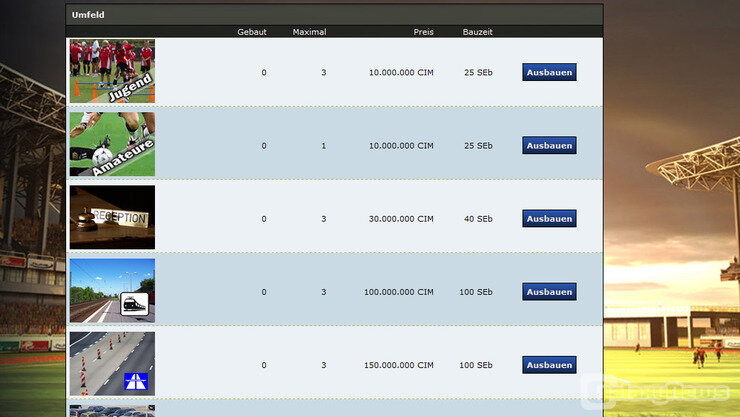Image resolution: width=740 pixels, height=417 pixels.
Task: Click the Bauzeit column header
Action: [478, 32]
